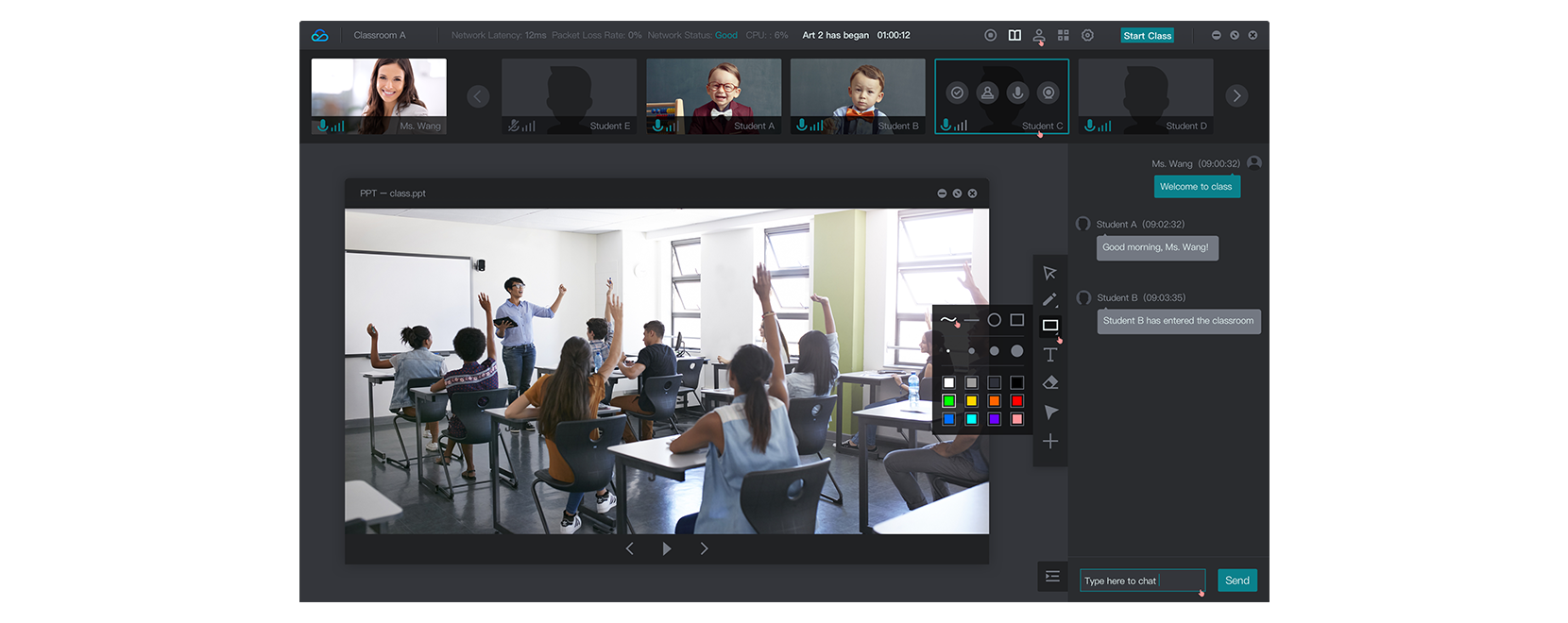Click camera target icon on Student C
The width and height of the screenshot is (1568, 623).
coord(1048,93)
